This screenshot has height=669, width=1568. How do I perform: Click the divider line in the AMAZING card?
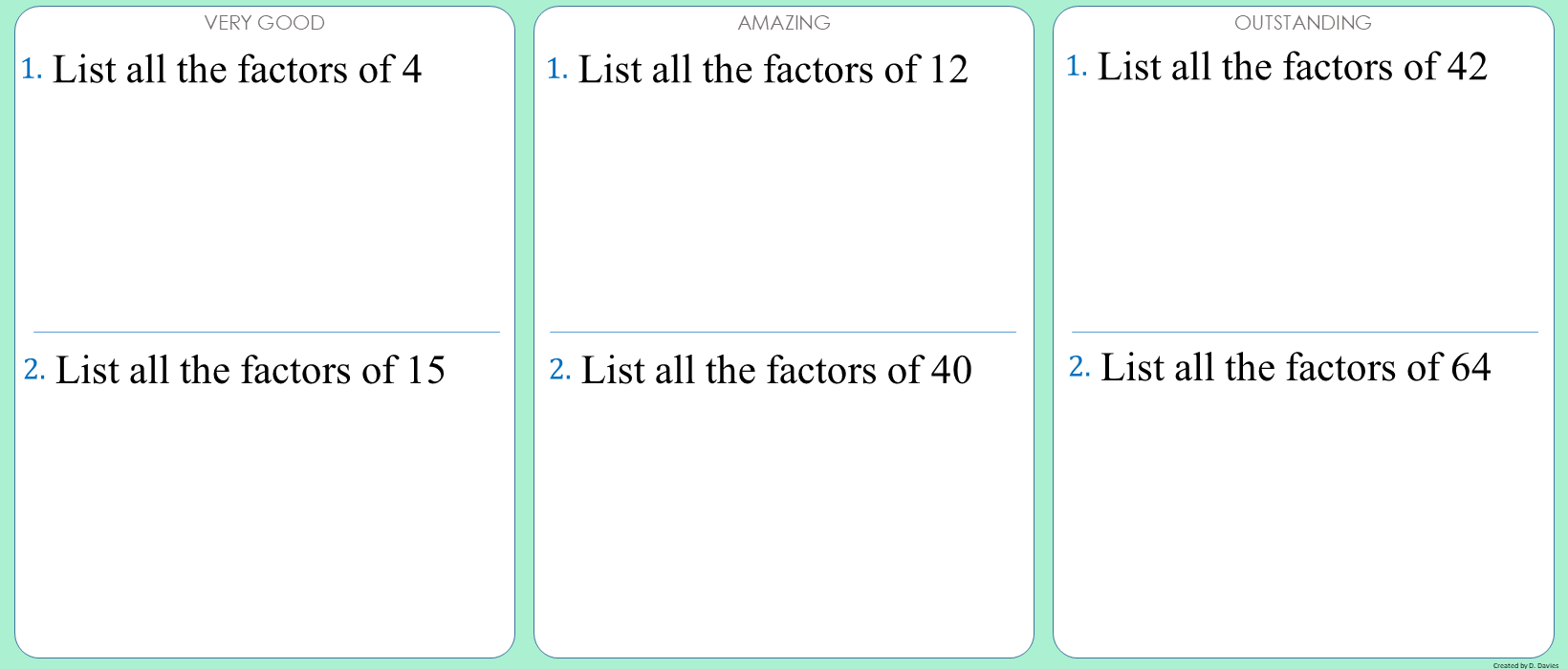tap(782, 332)
